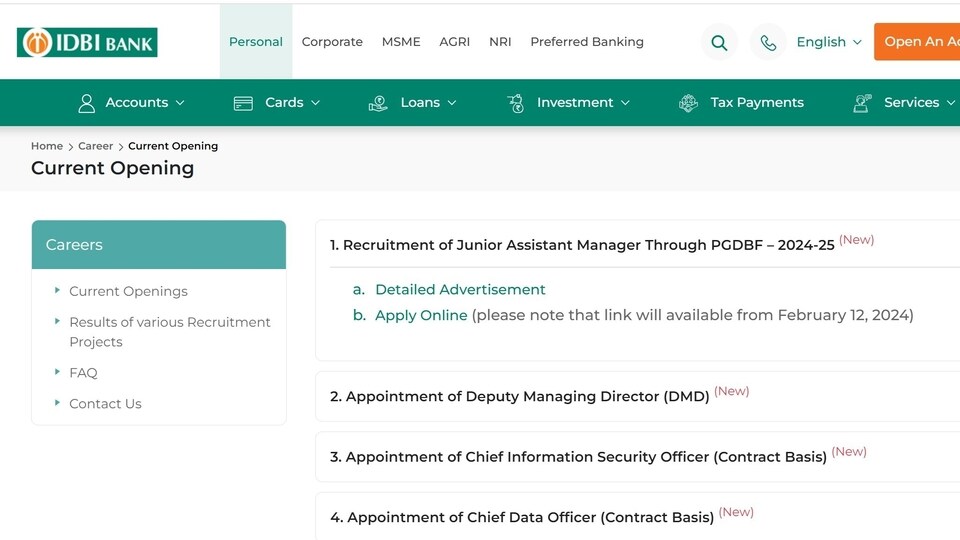
Task: Go to Career in the breadcrumb
Action: click(96, 146)
